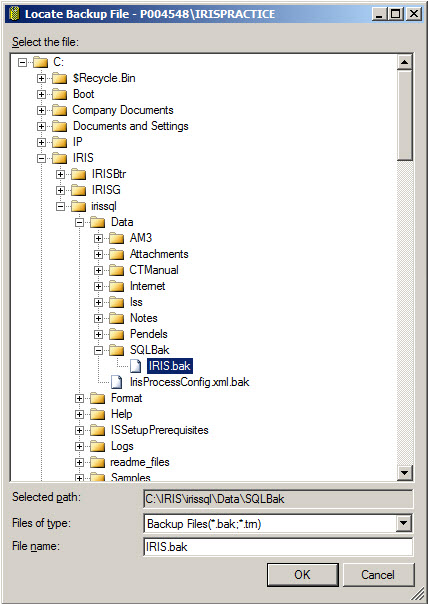Expand the Boot folder node

point(41,94)
